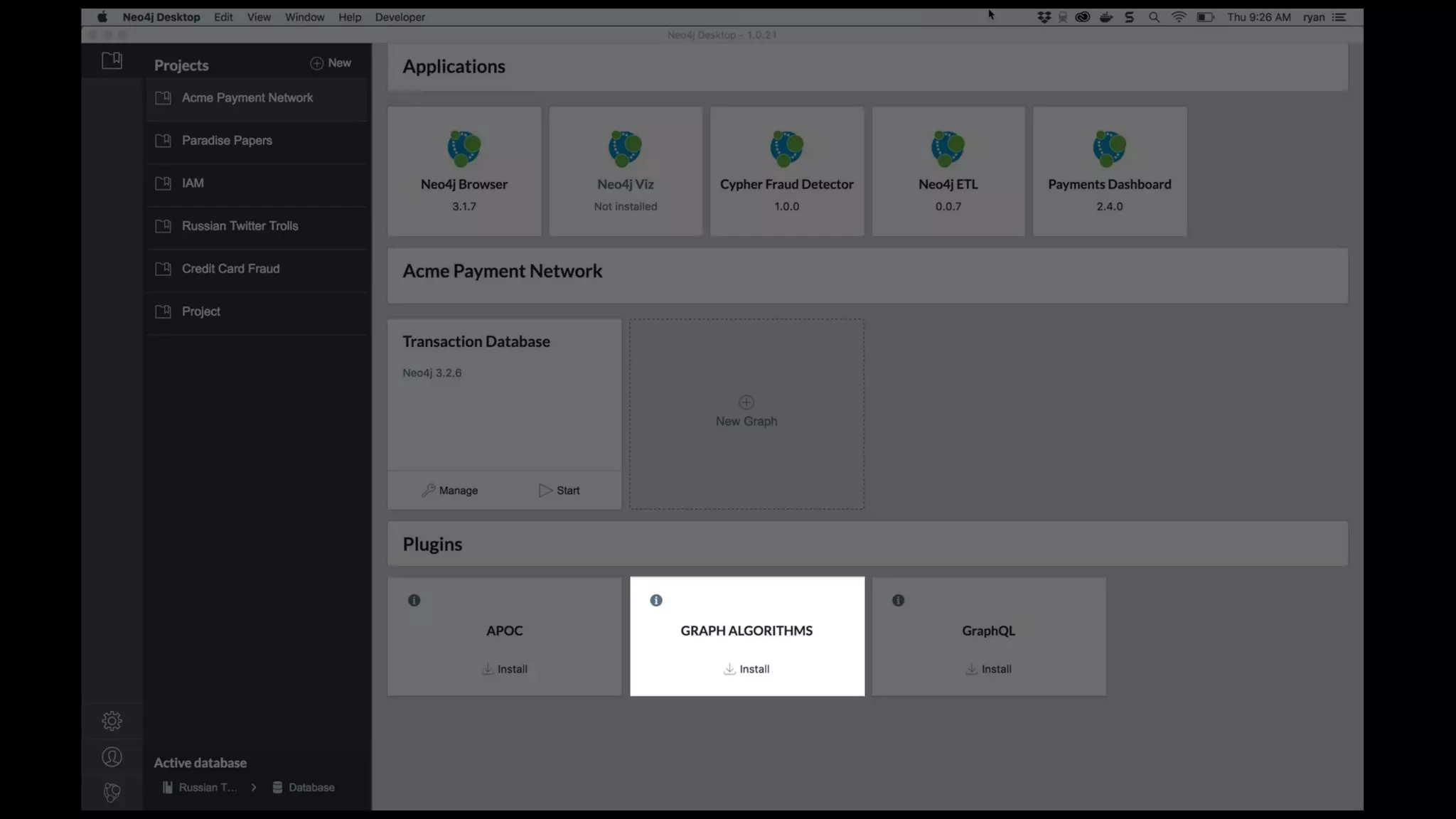Screen dimensions: 1456x819
Task: Open the Payments Dashboard application
Action: (x=1110, y=171)
